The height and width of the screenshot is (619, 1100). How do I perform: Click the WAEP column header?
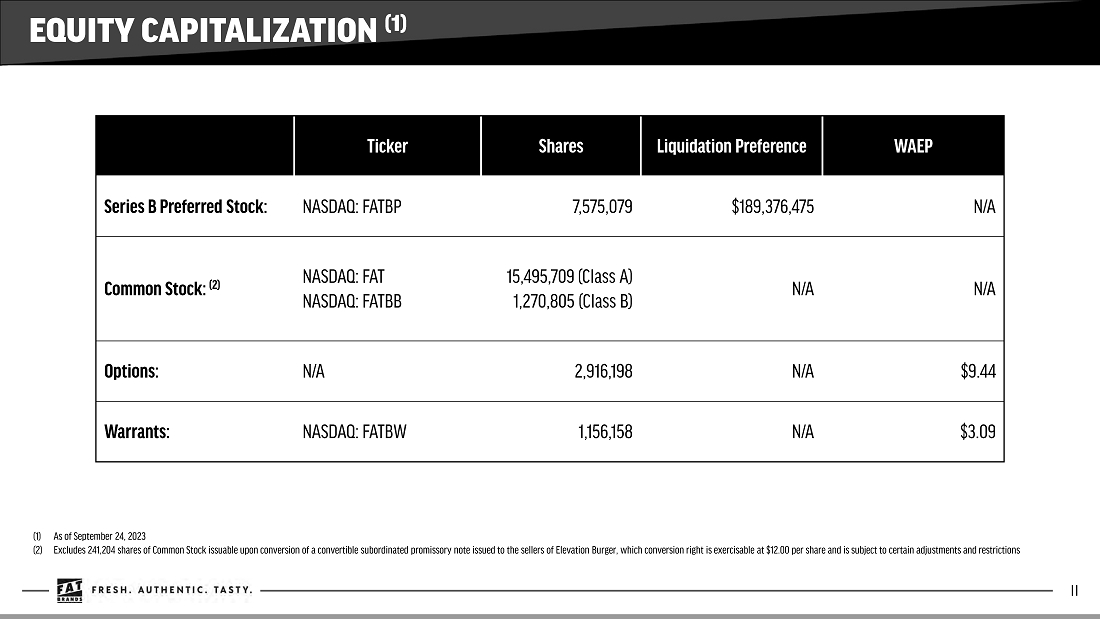pos(912,146)
